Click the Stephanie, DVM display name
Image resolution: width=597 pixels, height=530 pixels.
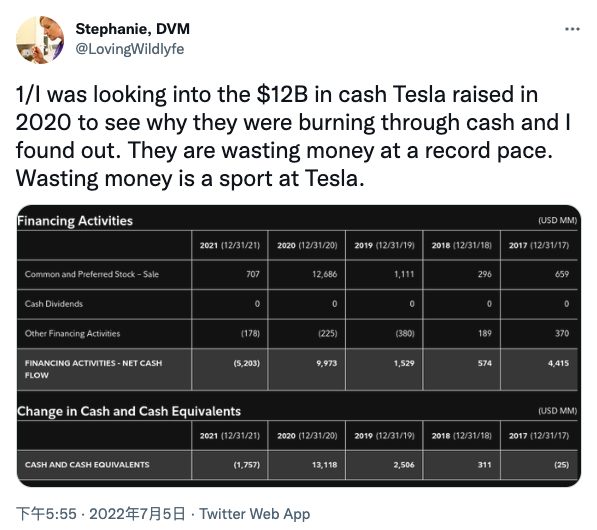coord(132,29)
